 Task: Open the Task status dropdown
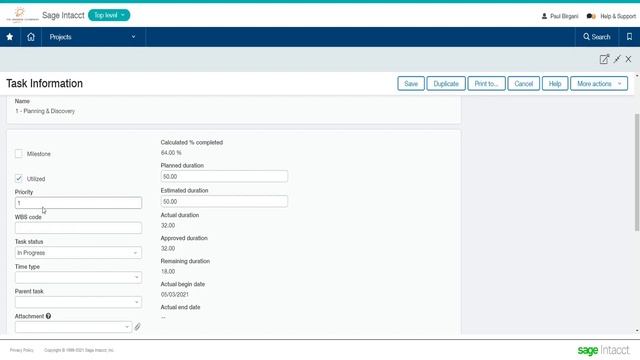pos(78,253)
